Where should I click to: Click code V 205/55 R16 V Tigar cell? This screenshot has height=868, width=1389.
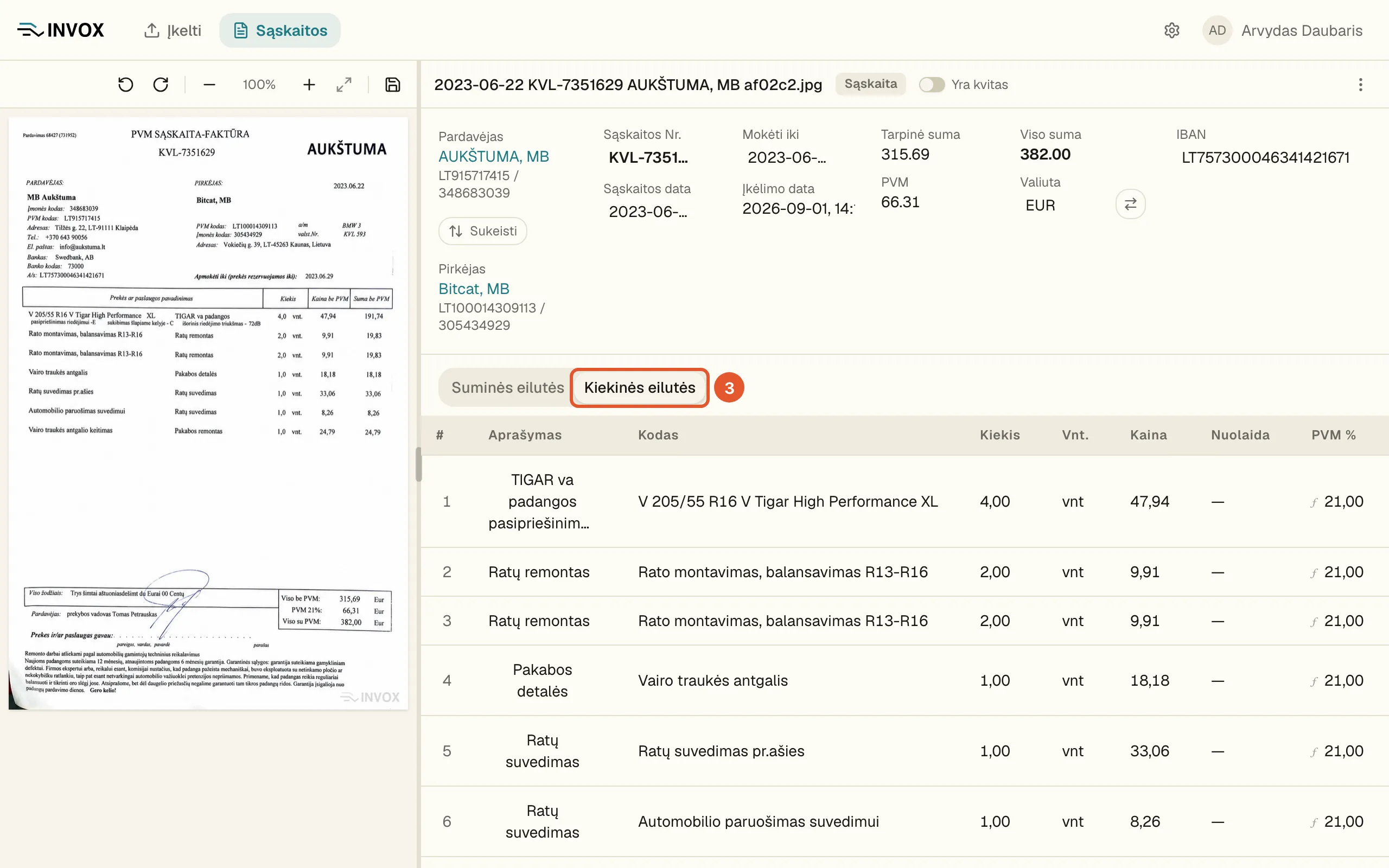(787, 502)
